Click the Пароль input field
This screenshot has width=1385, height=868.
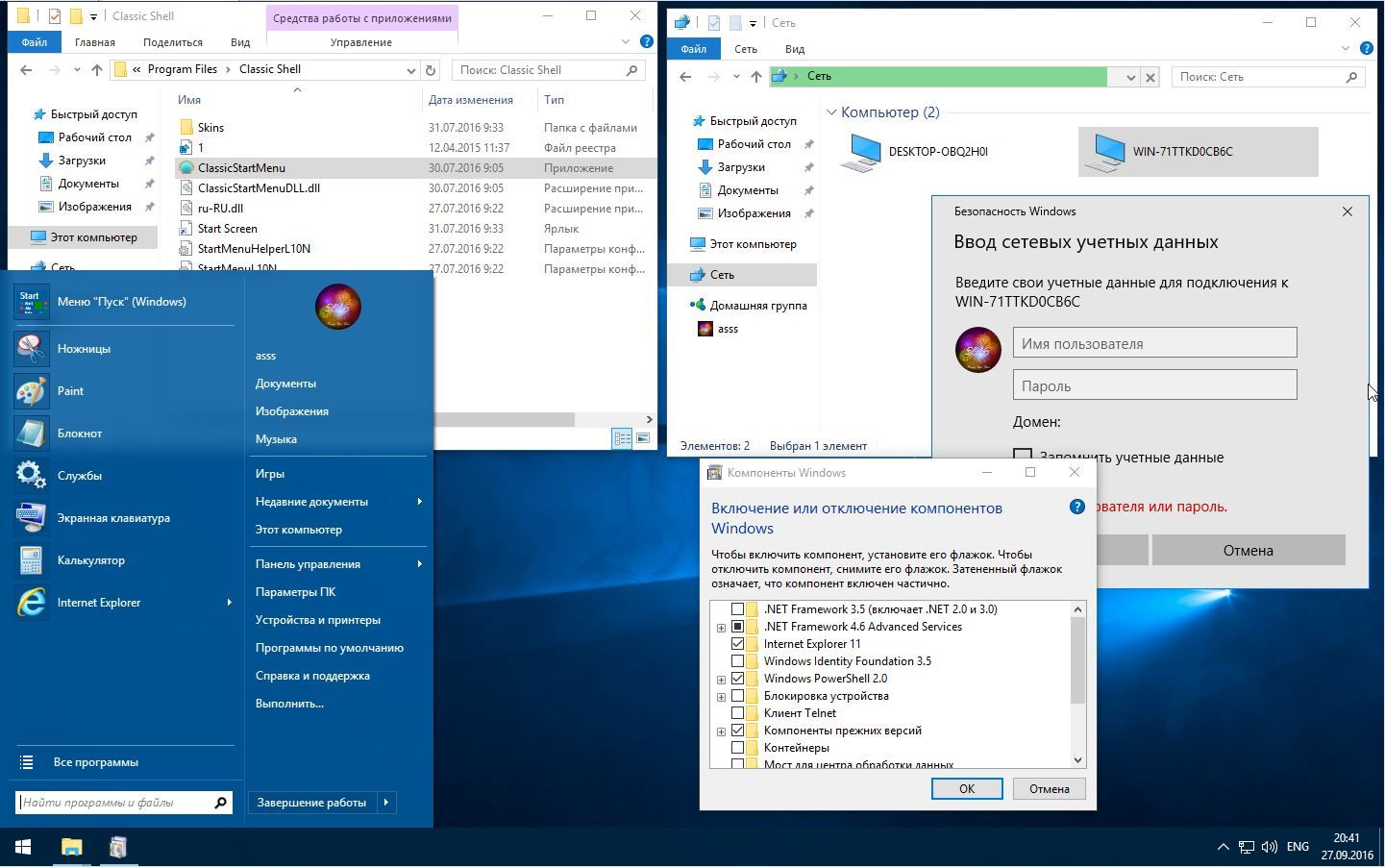pos(1154,385)
